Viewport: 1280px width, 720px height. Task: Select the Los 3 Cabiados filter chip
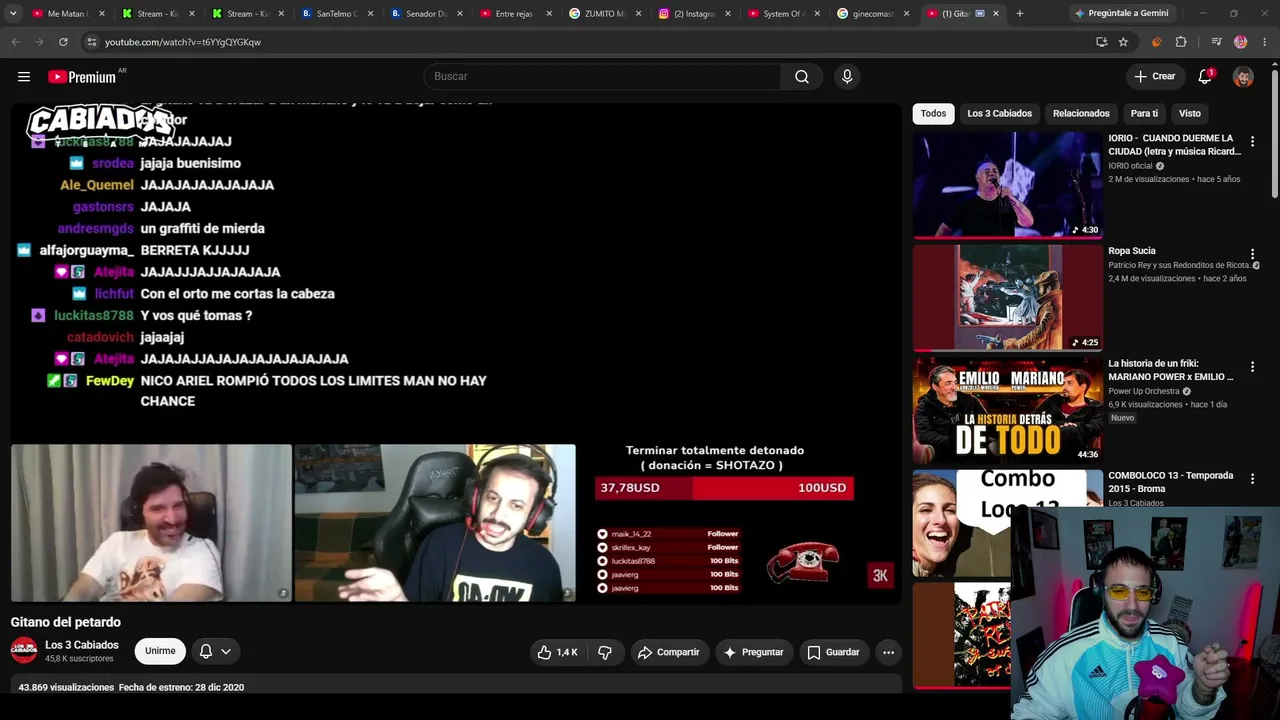pyautogui.click(x=999, y=114)
